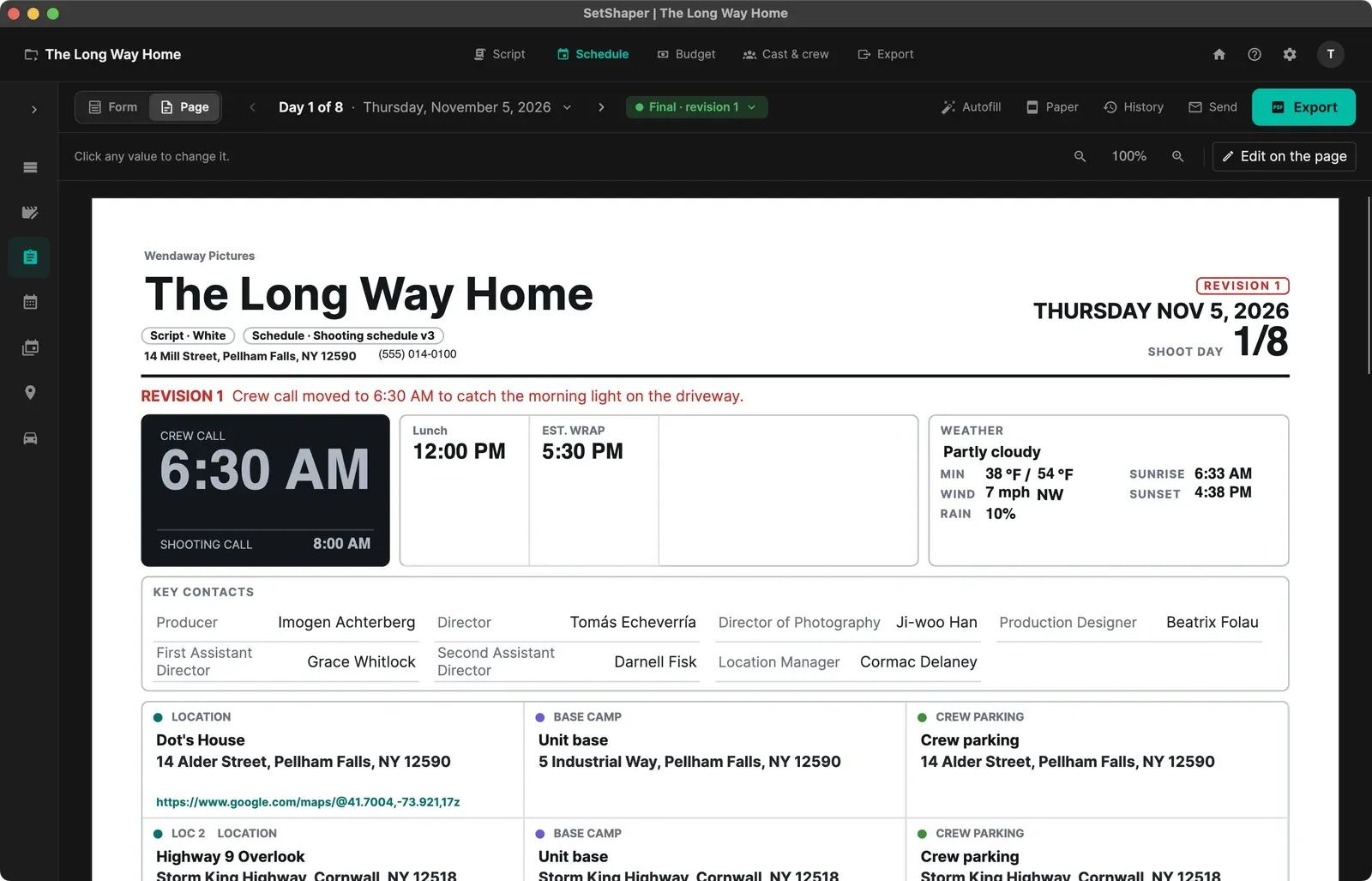Screen dimensions: 1372x881
Task: Click the 6:30 AM crew call value
Action: tap(264, 470)
